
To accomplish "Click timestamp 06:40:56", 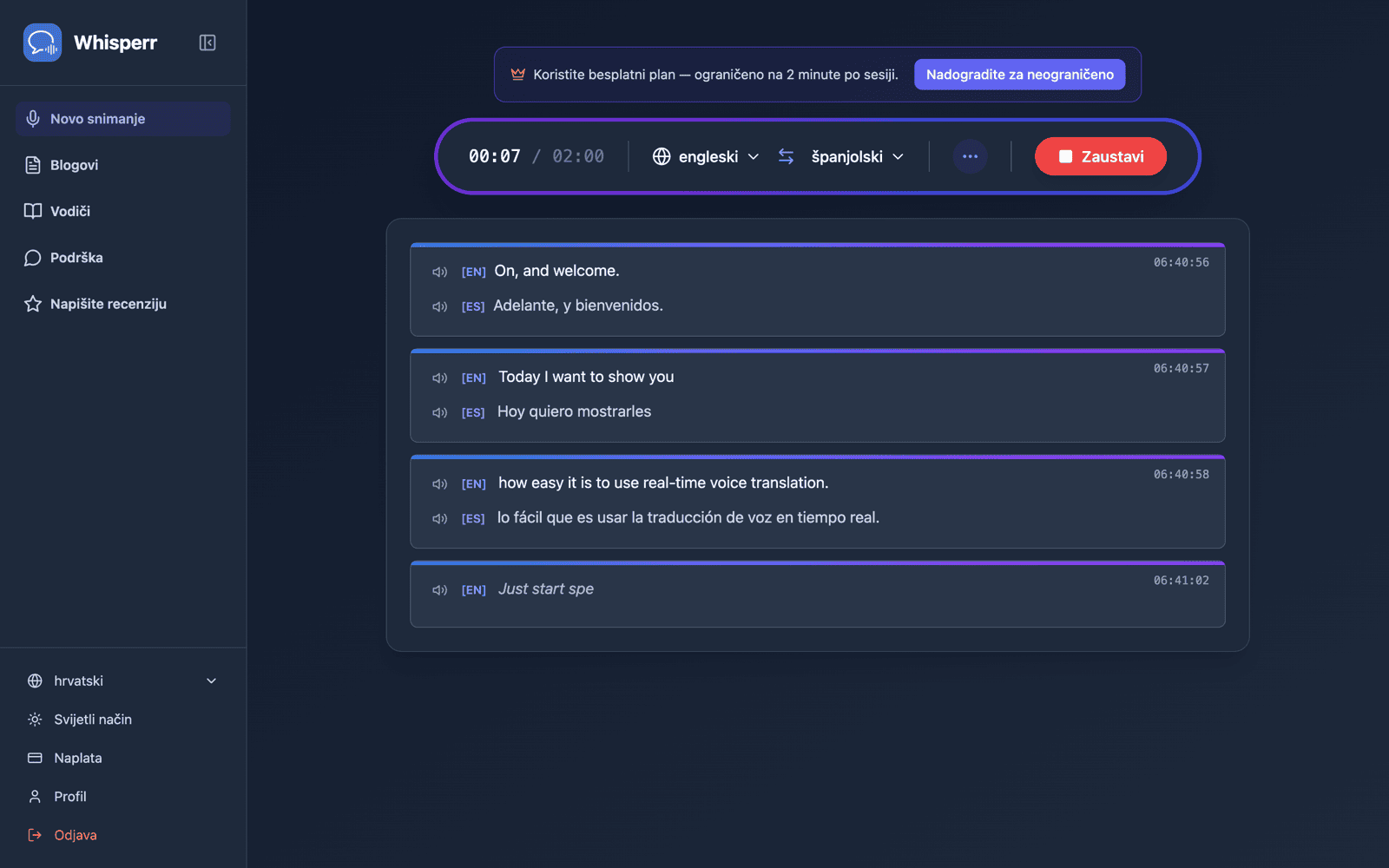I will point(1181,262).
